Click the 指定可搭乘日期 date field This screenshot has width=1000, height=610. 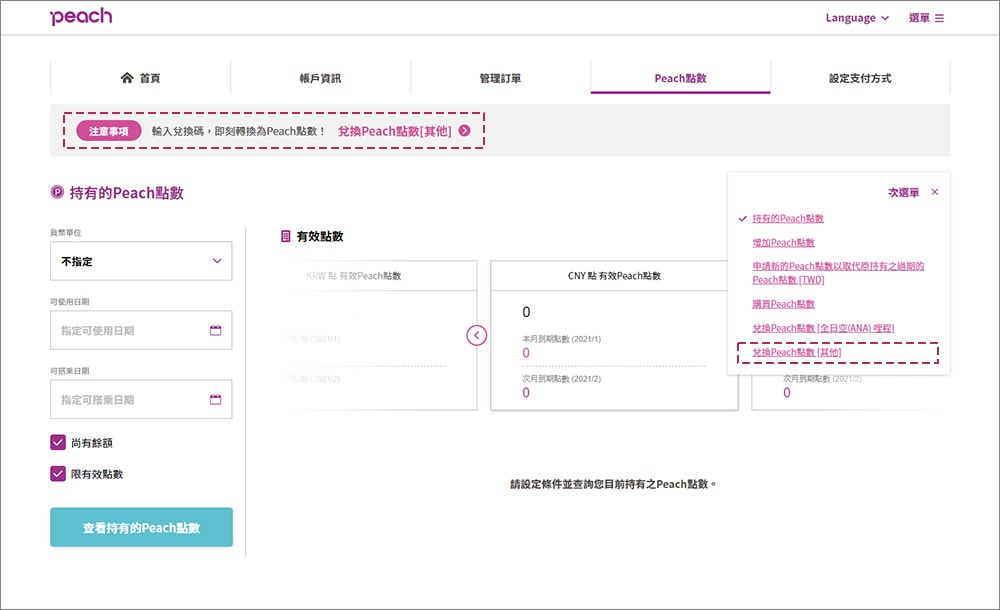[141, 399]
